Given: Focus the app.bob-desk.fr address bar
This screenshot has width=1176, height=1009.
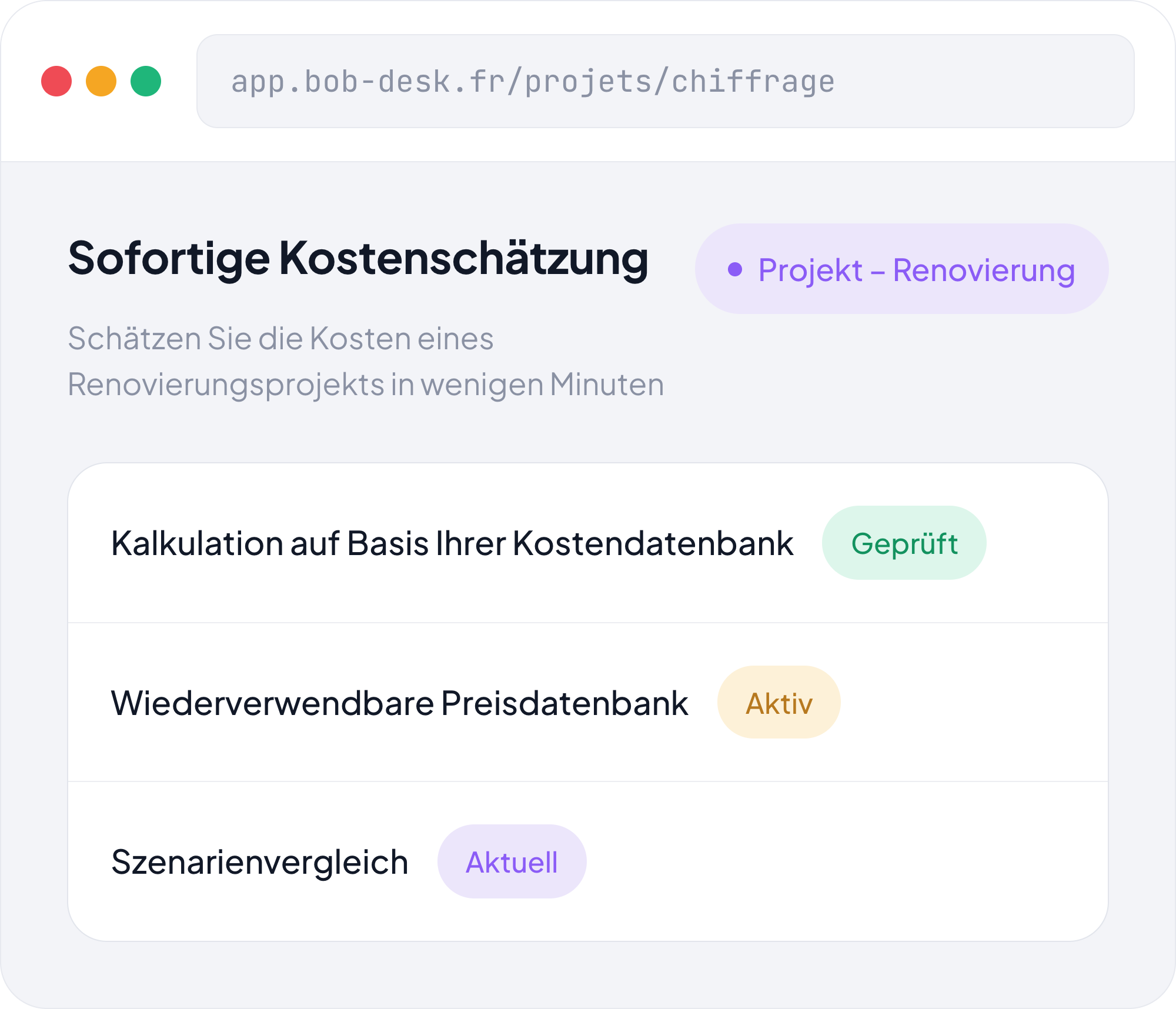Looking at the screenshot, I should pos(665,81).
